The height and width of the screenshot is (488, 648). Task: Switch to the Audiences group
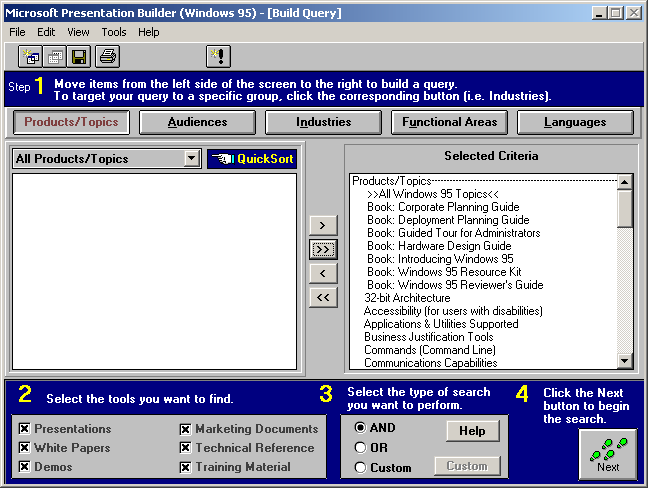click(x=198, y=122)
